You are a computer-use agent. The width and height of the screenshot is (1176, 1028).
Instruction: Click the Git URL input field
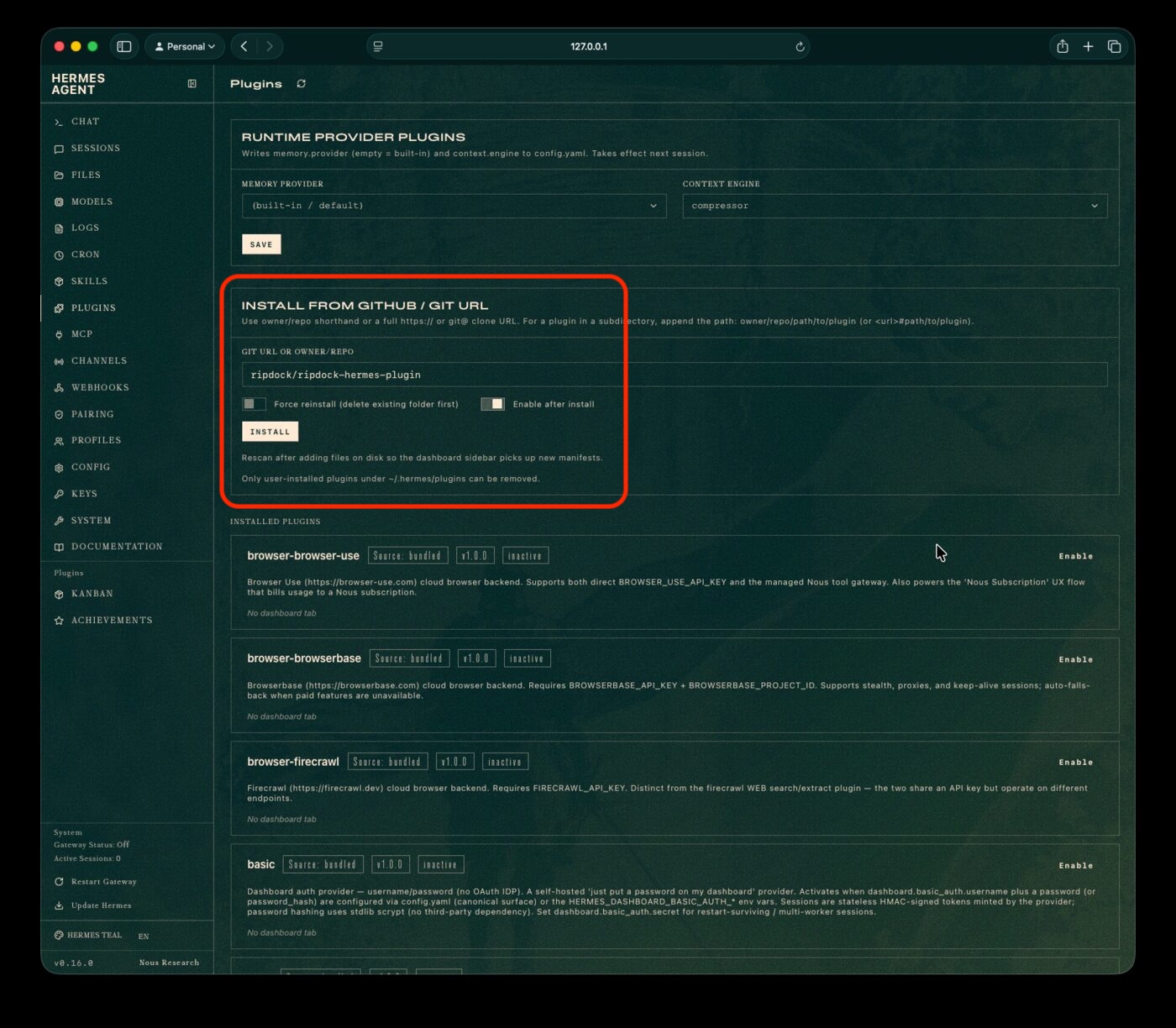[675, 375]
